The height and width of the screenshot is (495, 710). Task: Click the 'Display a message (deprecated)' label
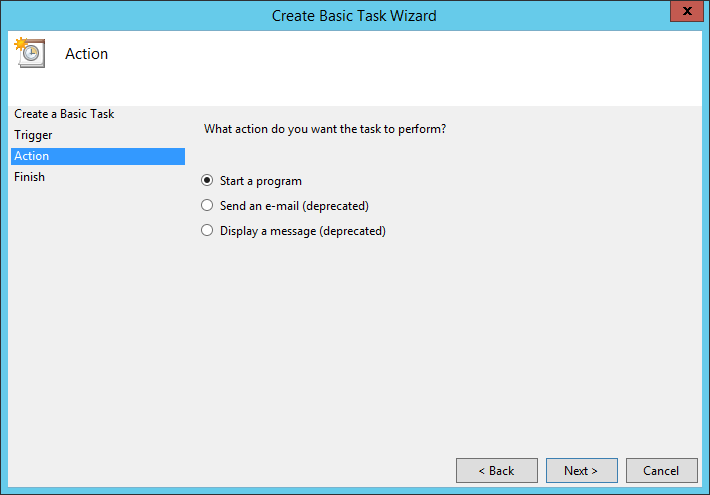[x=303, y=231]
